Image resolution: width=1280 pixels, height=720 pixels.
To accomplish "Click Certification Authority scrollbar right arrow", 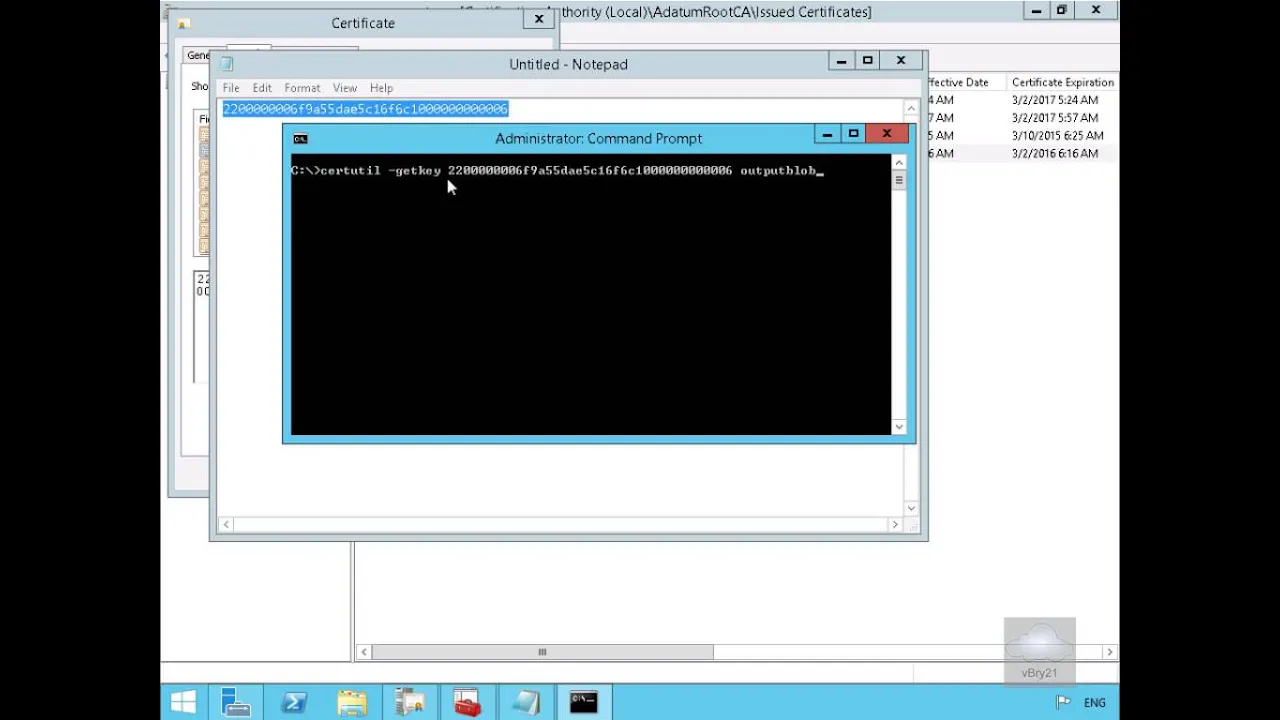I will pyautogui.click(x=1109, y=652).
